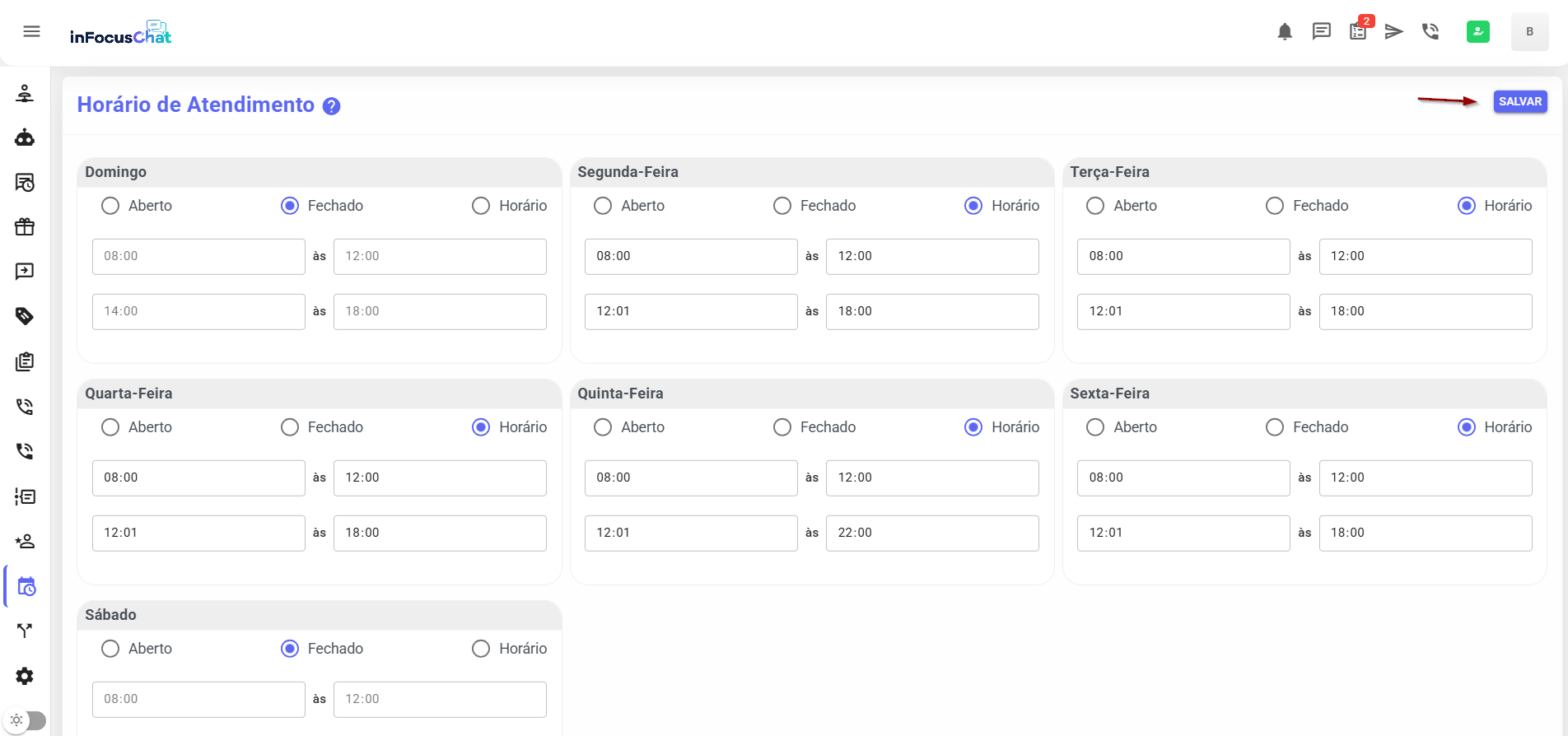Image resolution: width=1568 pixels, height=736 pixels.
Task: Select Aberto for Sexta-Feira
Action: pos(1095,427)
